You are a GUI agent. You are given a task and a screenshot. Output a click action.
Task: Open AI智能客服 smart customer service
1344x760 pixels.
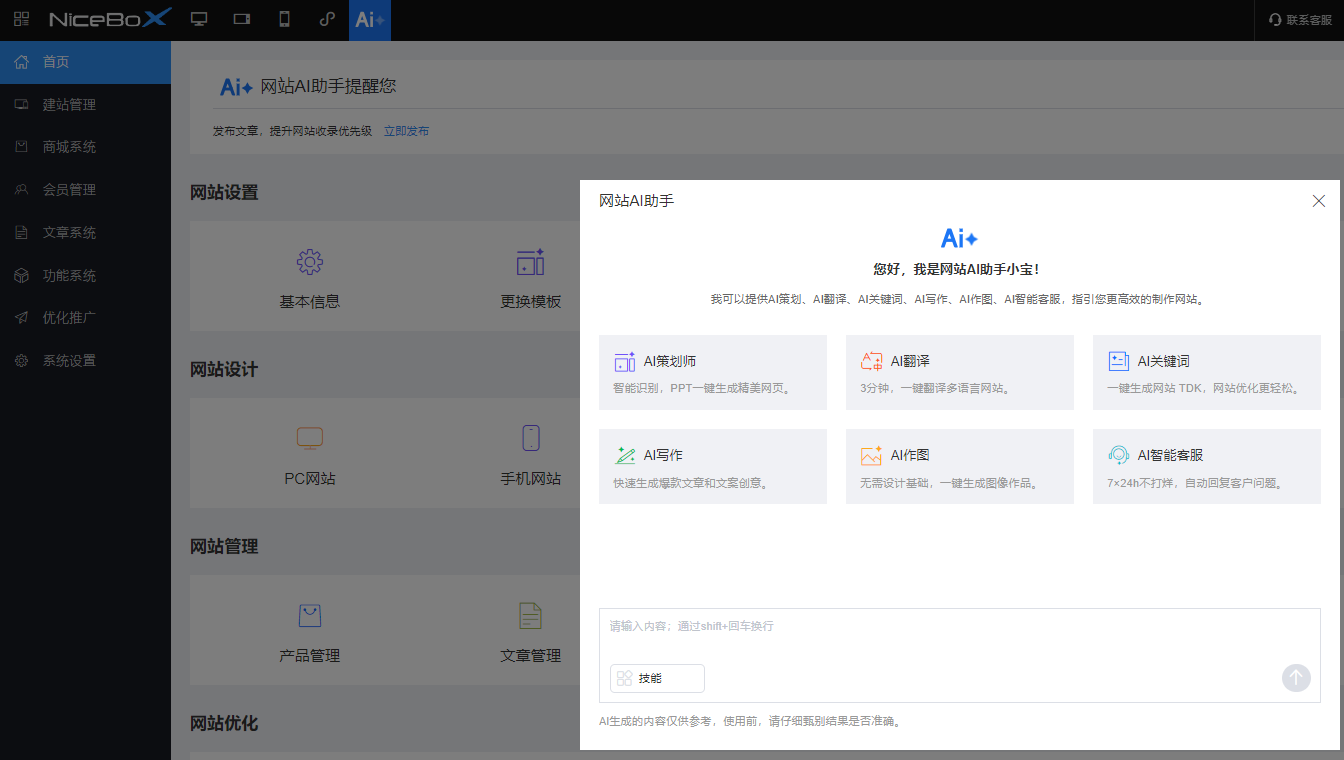coord(1206,466)
